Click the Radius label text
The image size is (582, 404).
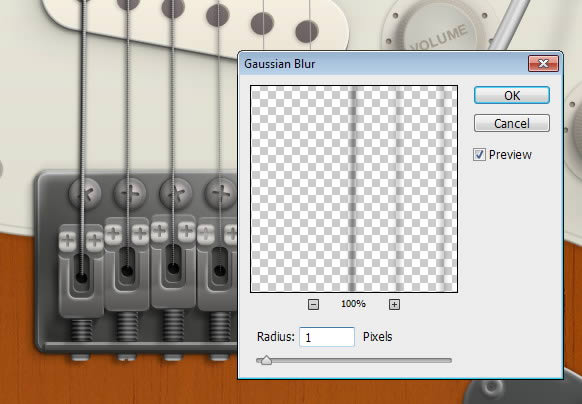coord(276,337)
